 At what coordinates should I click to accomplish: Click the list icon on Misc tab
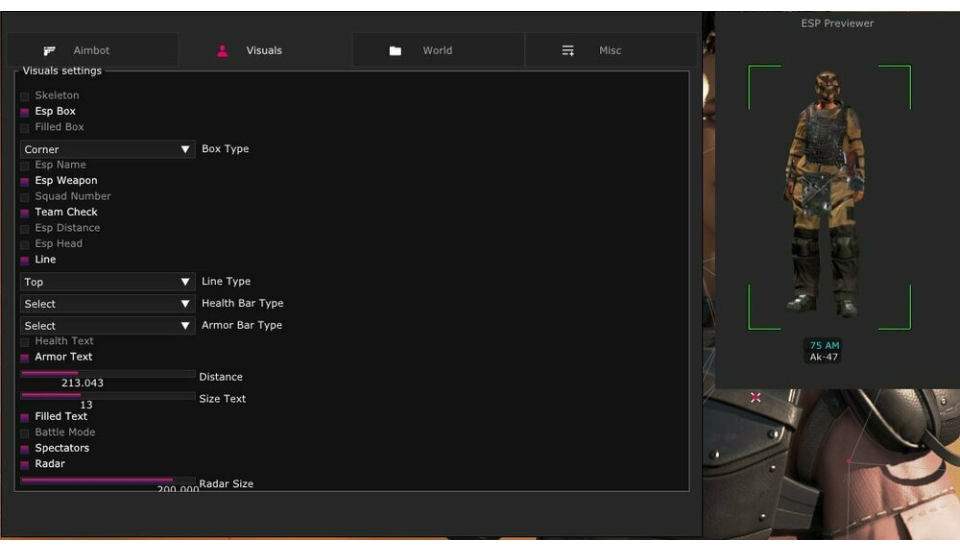(x=568, y=50)
